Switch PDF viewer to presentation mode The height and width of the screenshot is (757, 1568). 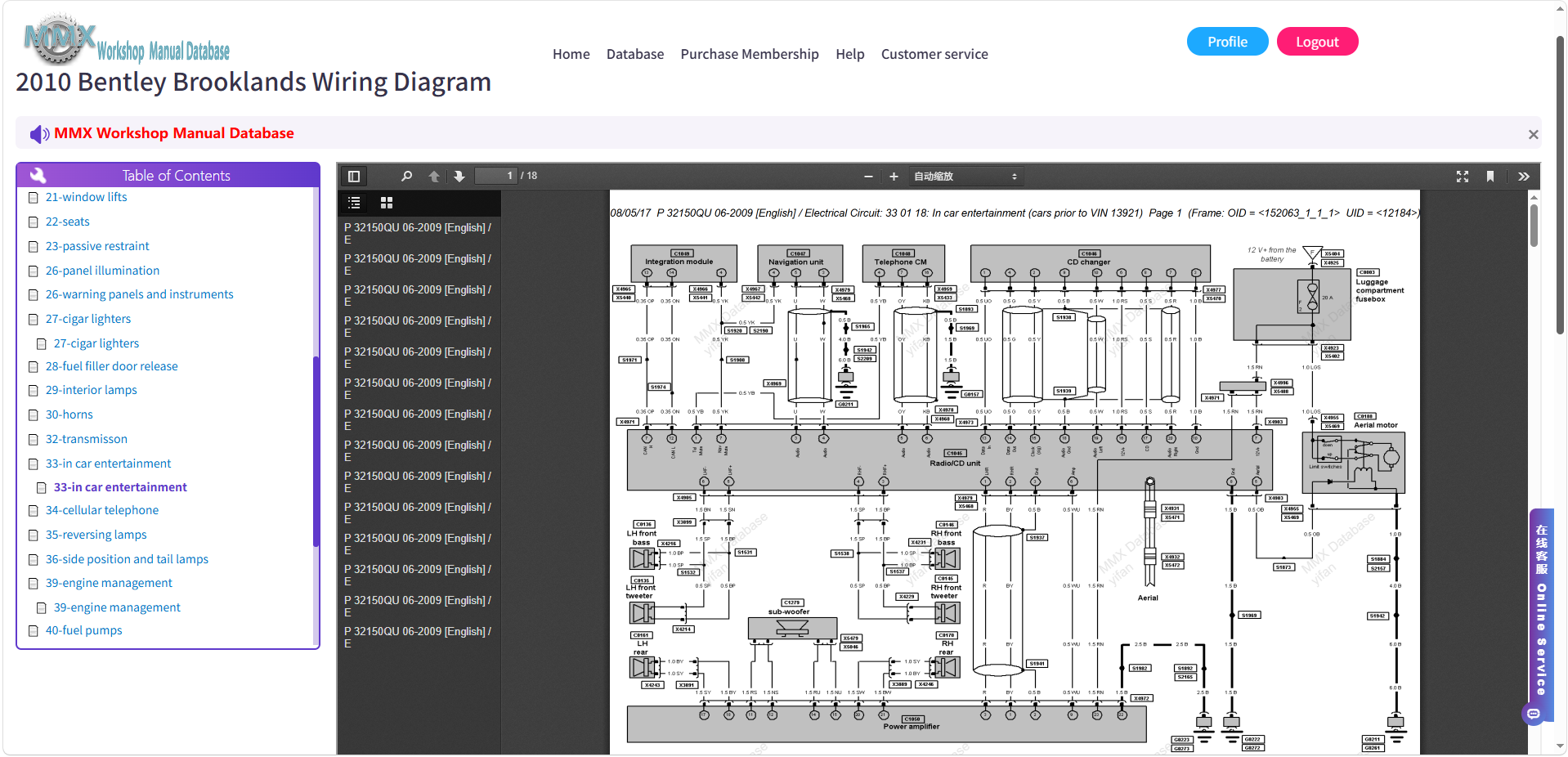[1463, 177]
